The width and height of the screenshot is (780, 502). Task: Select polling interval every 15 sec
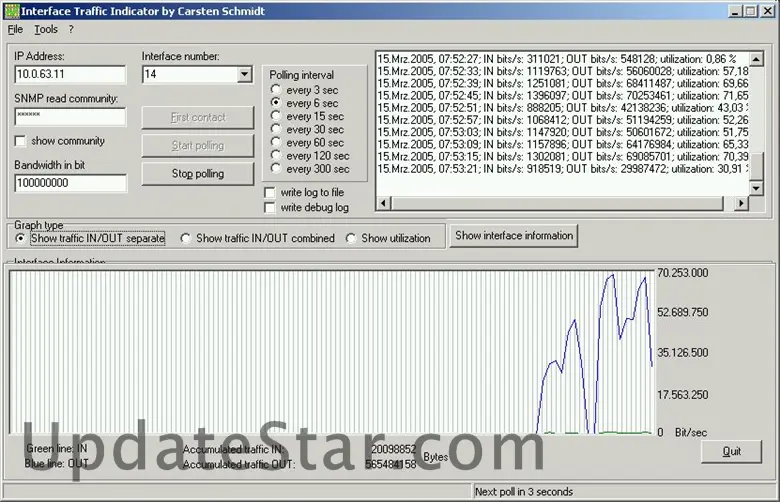tap(276, 116)
